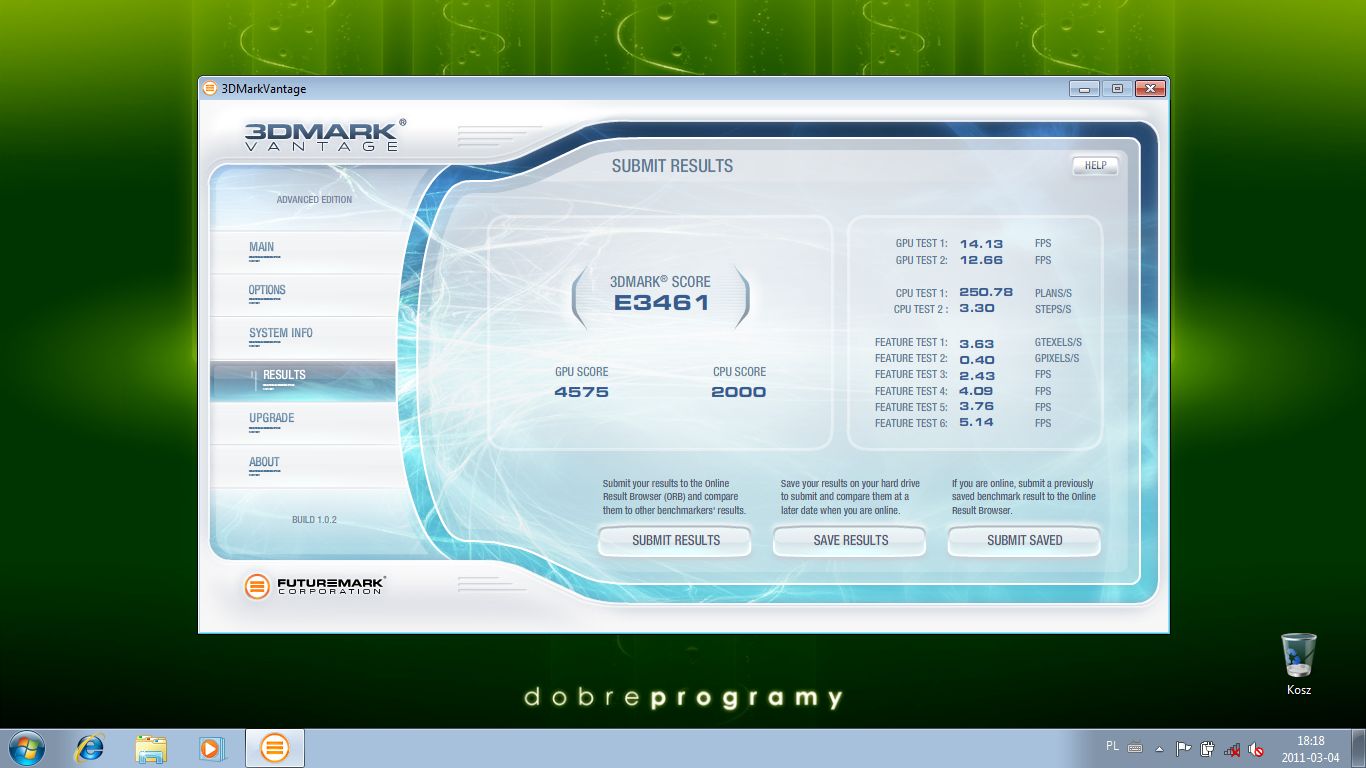
Task: Click the SUBMIT SAVED button
Action: (1024, 540)
